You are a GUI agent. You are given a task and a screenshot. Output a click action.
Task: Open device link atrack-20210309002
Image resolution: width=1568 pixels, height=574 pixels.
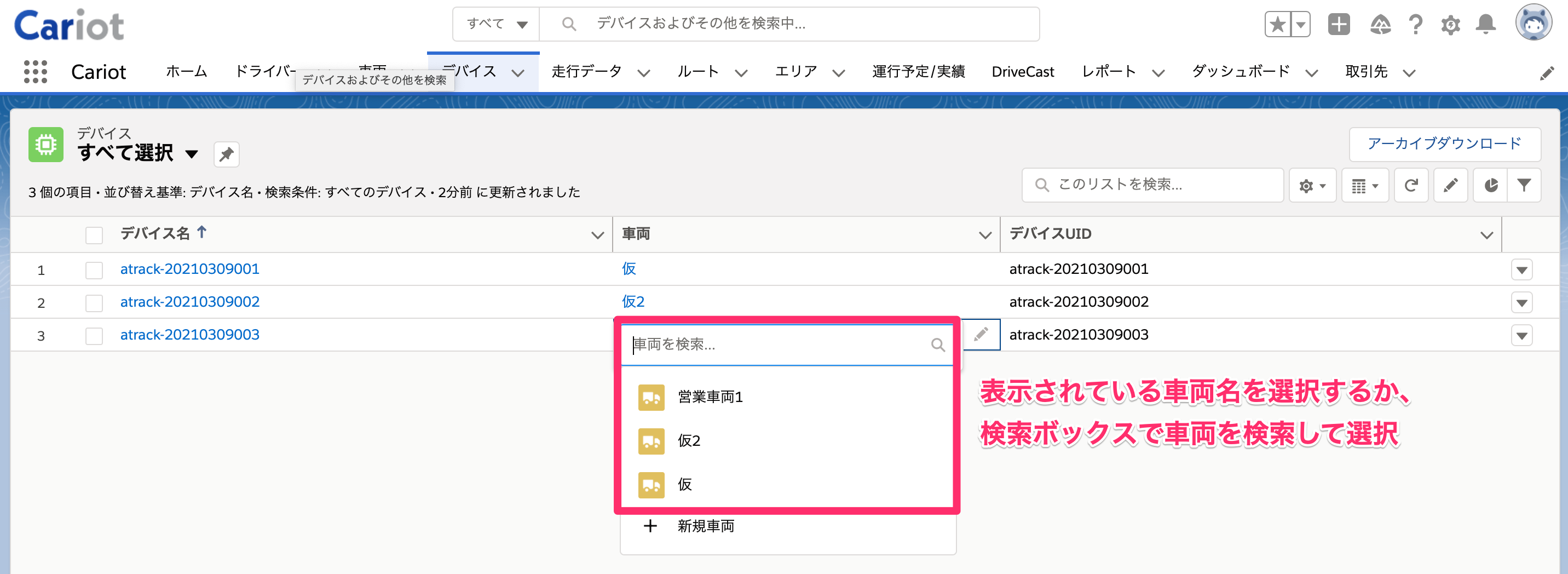190,302
